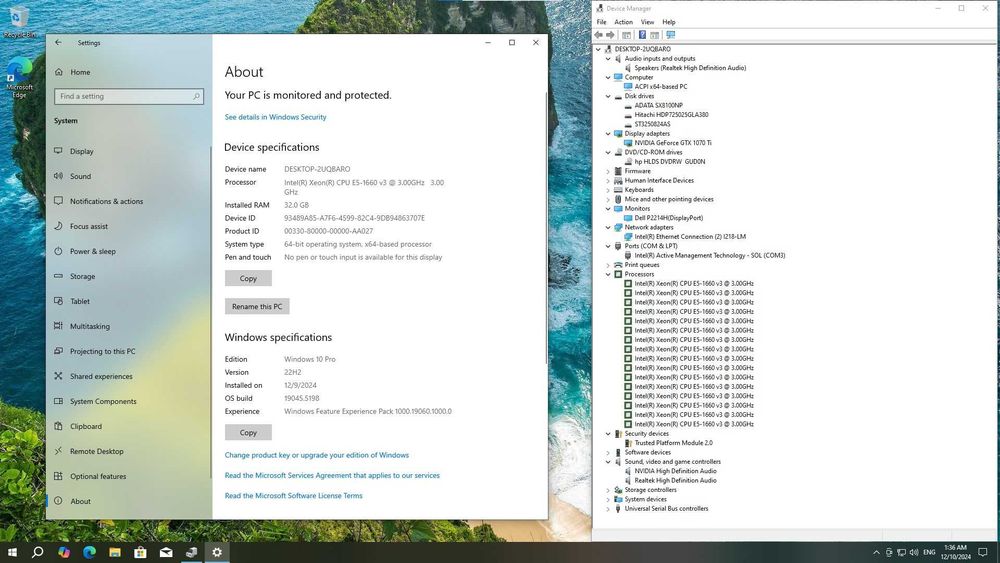
Task: Open File Explorer from the taskbar
Action: point(115,552)
